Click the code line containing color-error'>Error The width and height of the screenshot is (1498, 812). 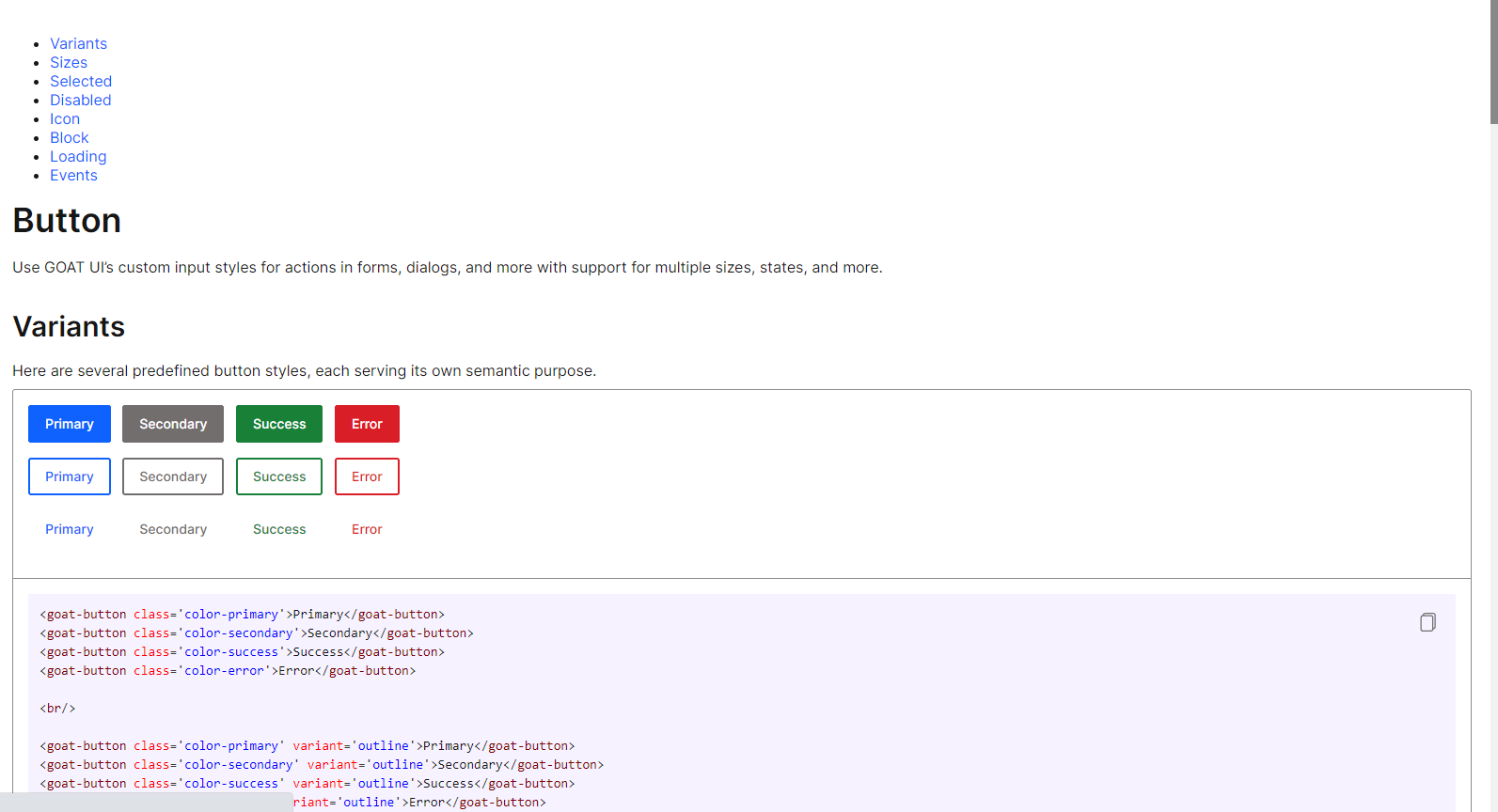pos(228,671)
